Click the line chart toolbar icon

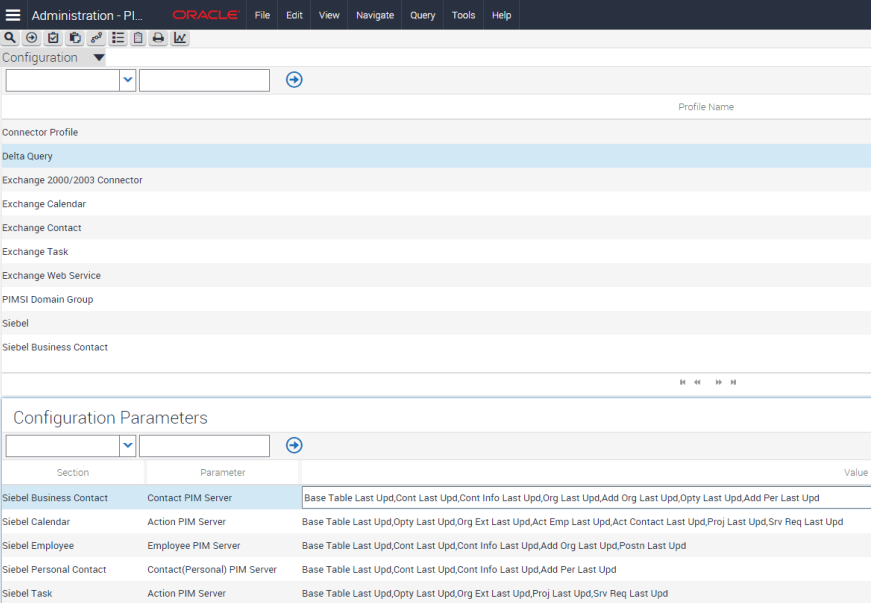tap(180, 38)
